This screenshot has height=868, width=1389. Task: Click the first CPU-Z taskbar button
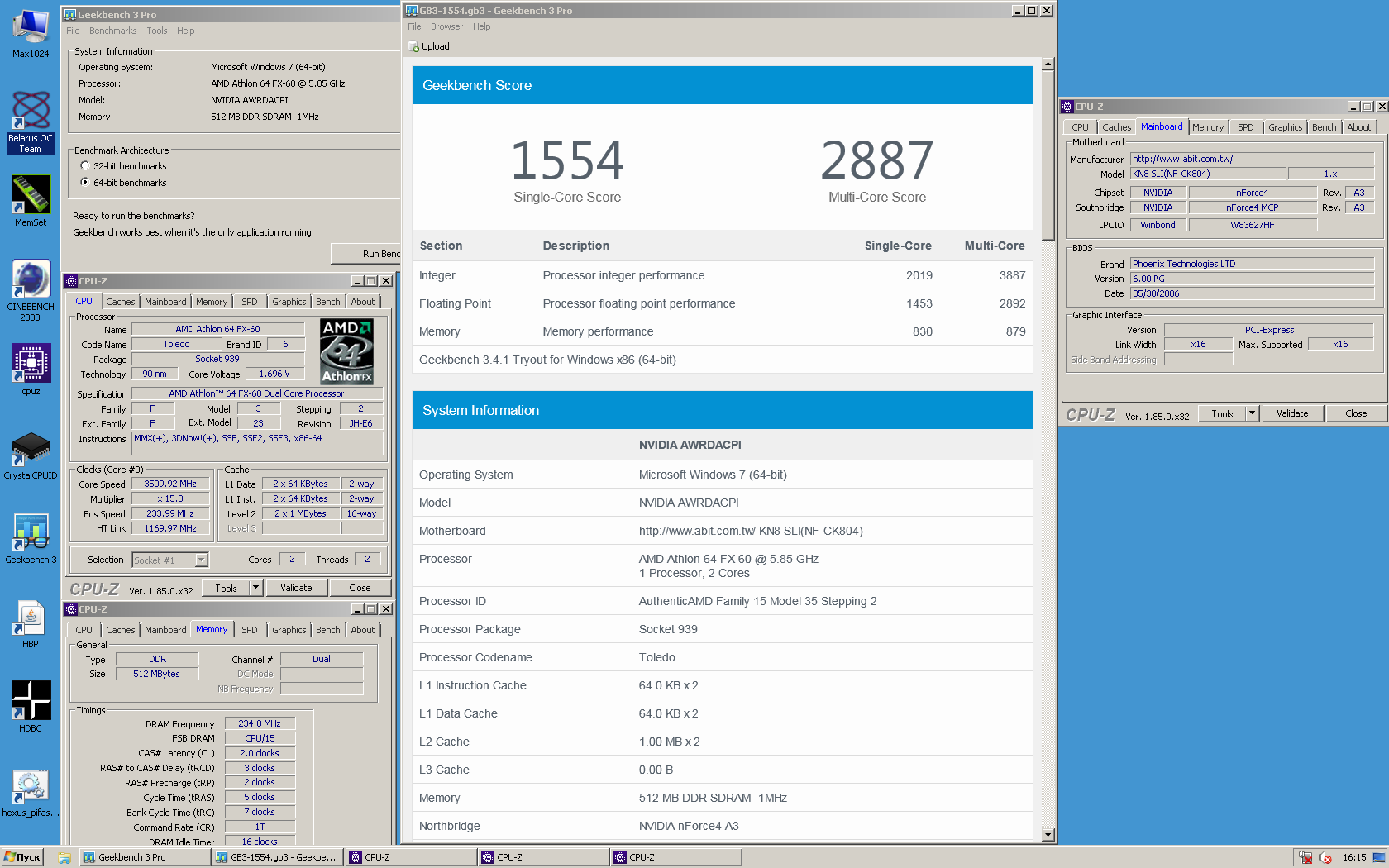[411, 857]
